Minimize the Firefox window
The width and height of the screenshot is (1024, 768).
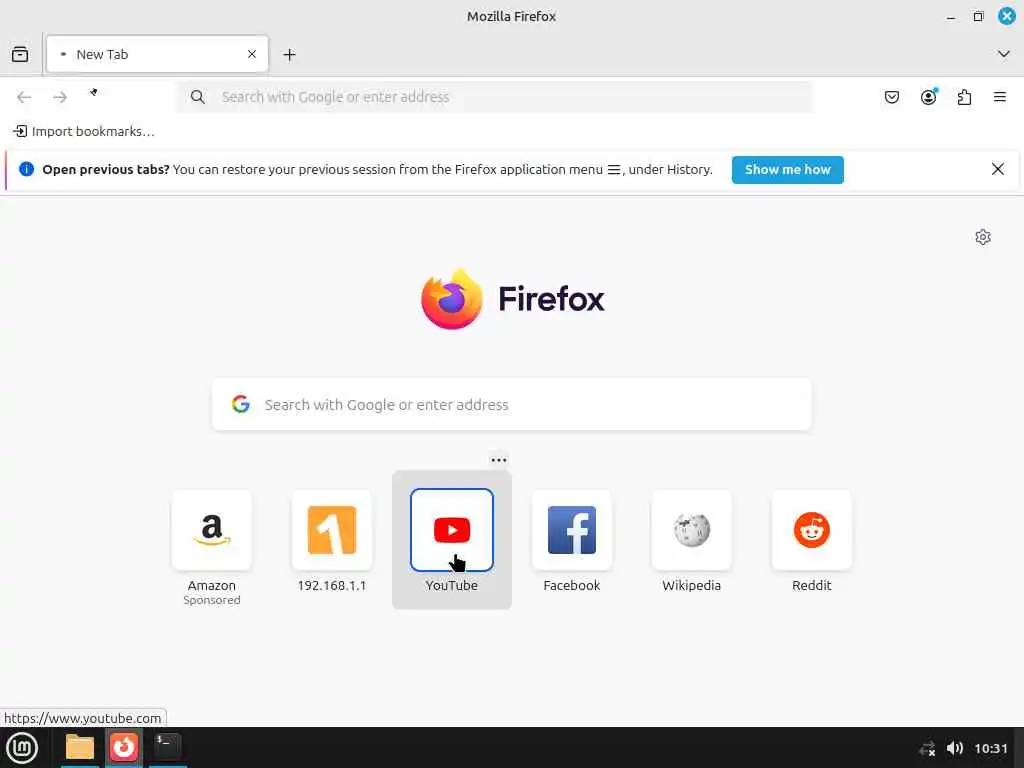[951, 17]
